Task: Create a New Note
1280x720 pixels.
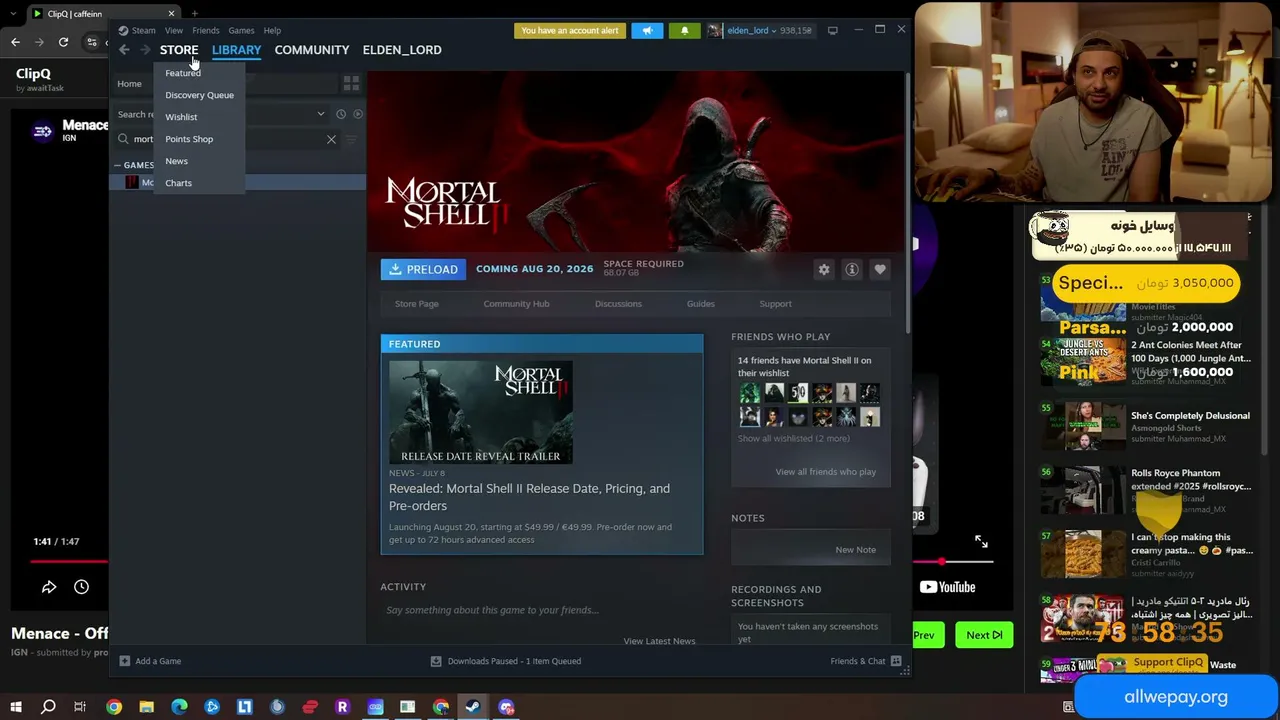Action: (855, 550)
